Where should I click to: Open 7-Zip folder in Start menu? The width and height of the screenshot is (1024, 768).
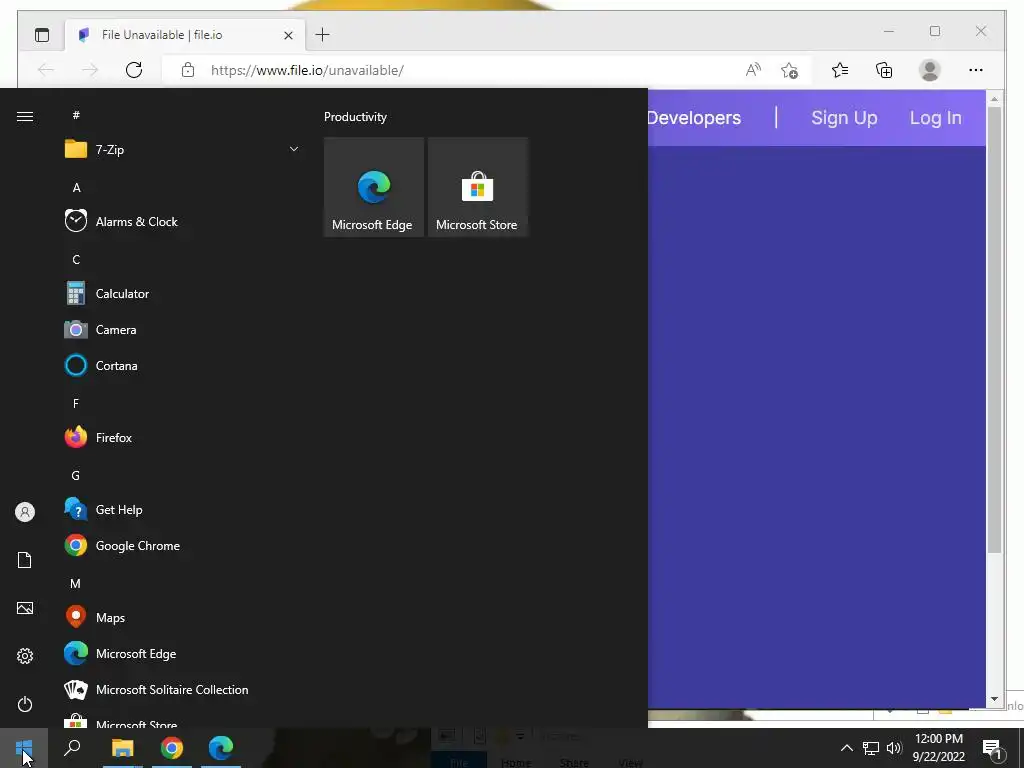click(x=182, y=150)
